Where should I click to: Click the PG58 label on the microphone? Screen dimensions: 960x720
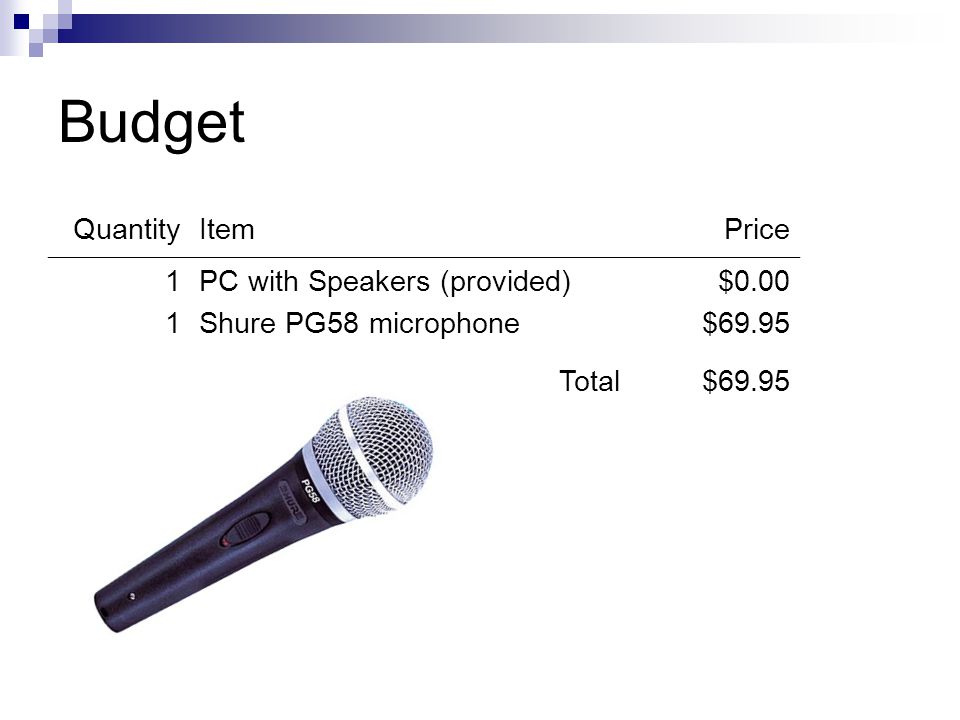pos(310,490)
